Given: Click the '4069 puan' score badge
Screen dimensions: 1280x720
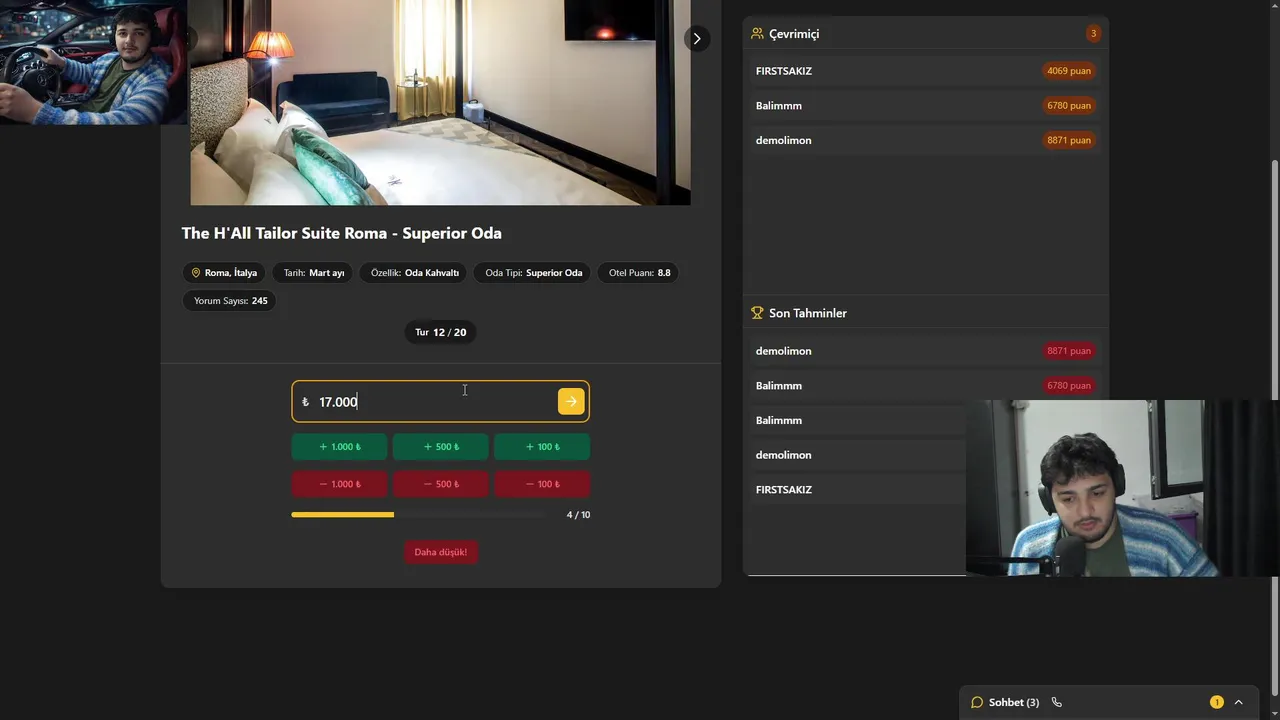Looking at the screenshot, I should click(1069, 71).
